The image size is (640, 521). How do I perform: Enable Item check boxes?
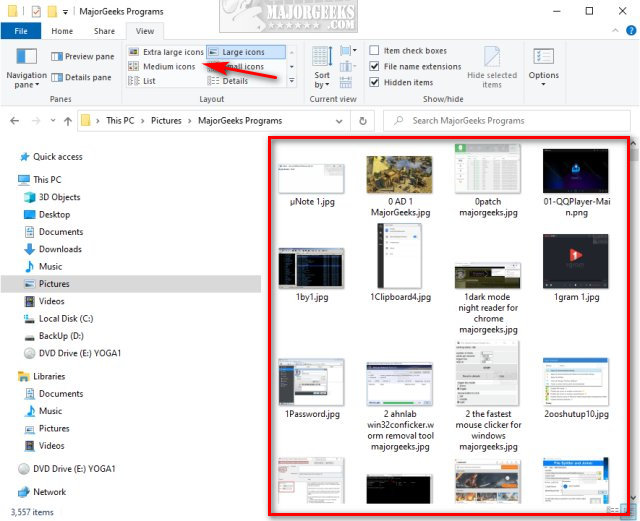tap(374, 51)
